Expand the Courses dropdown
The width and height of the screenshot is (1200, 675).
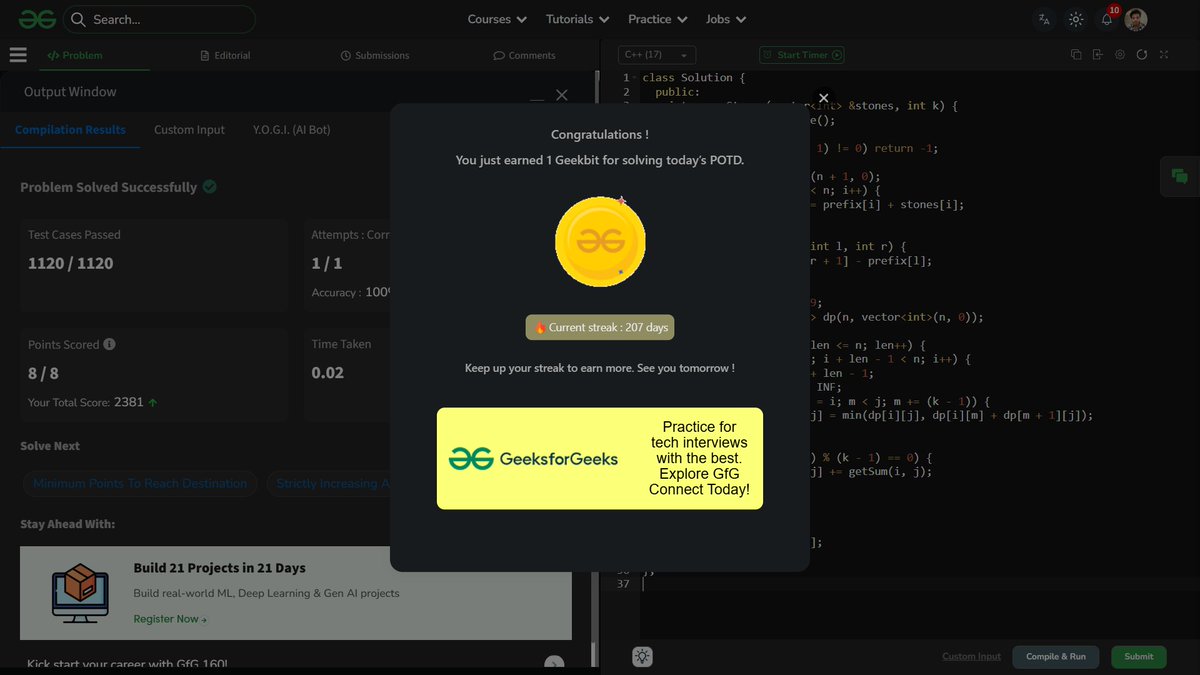(x=496, y=19)
